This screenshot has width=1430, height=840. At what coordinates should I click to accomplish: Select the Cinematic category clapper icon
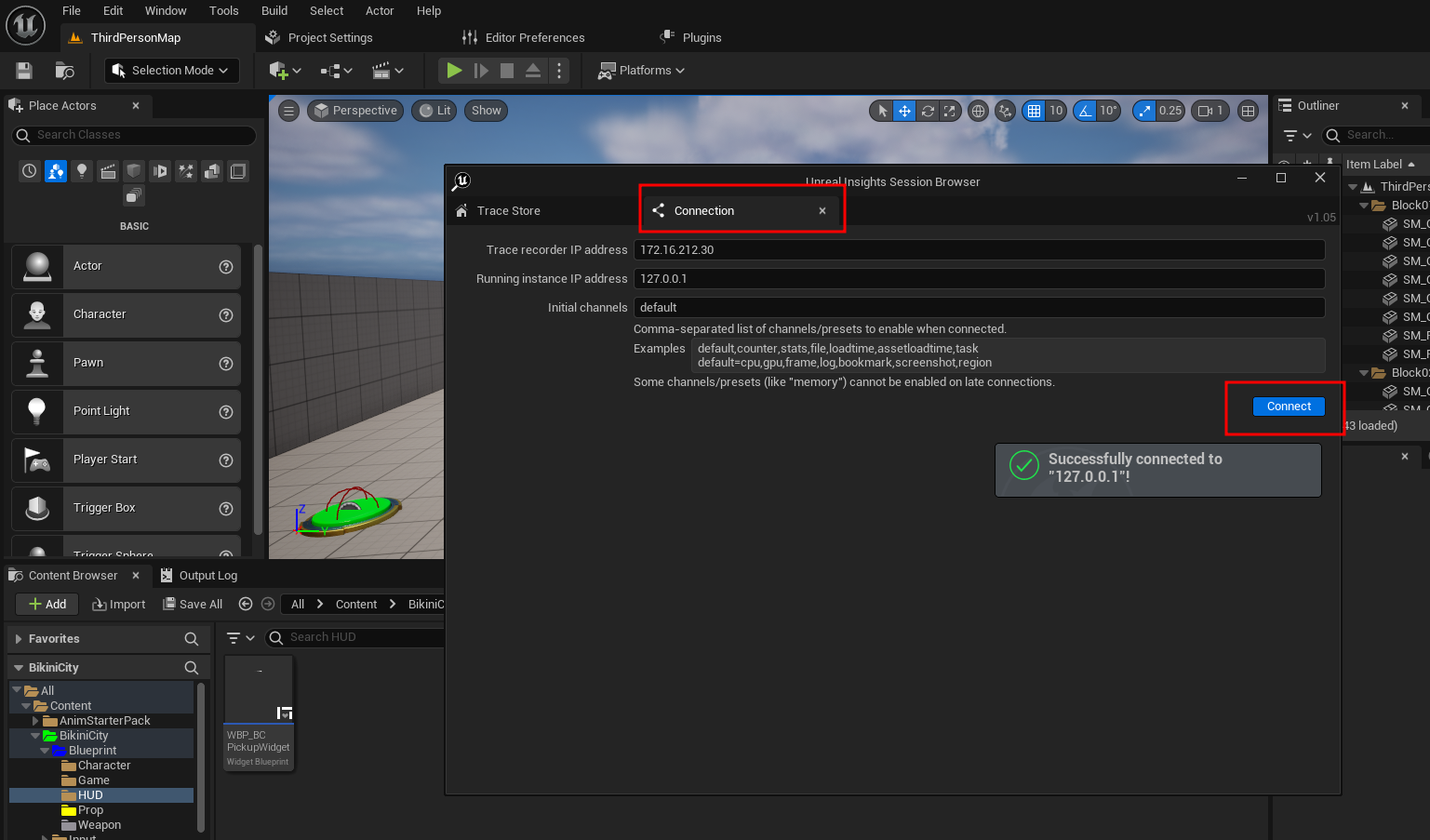(108, 171)
